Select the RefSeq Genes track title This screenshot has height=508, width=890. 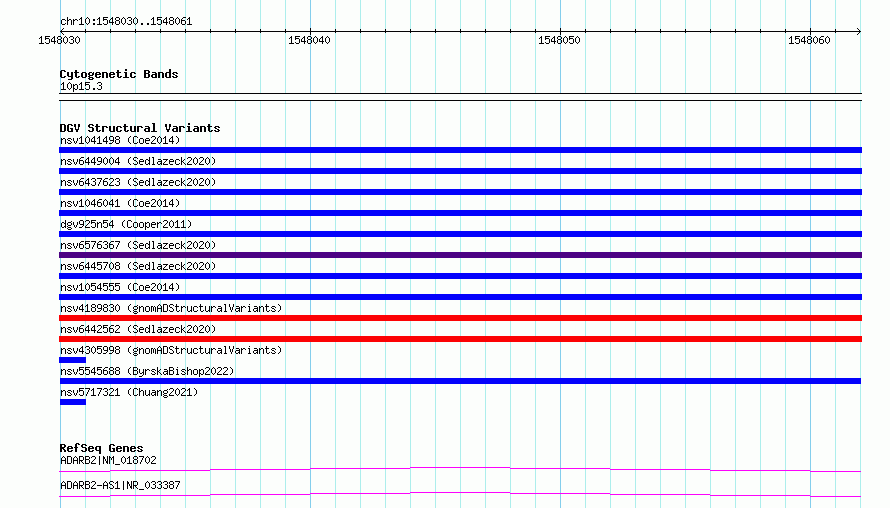pyautogui.click(x=101, y=448)
